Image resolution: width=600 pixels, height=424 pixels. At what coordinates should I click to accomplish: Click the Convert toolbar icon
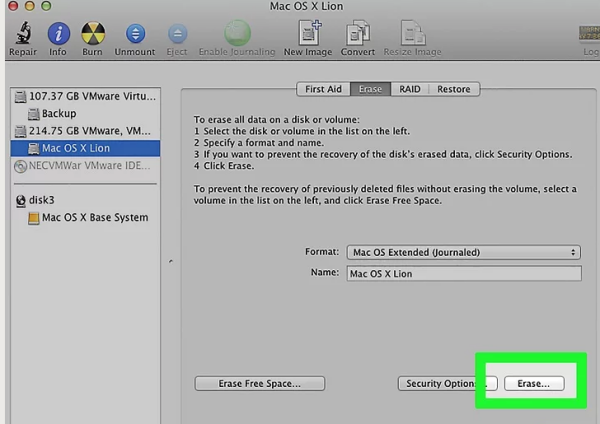click(358, 33)
